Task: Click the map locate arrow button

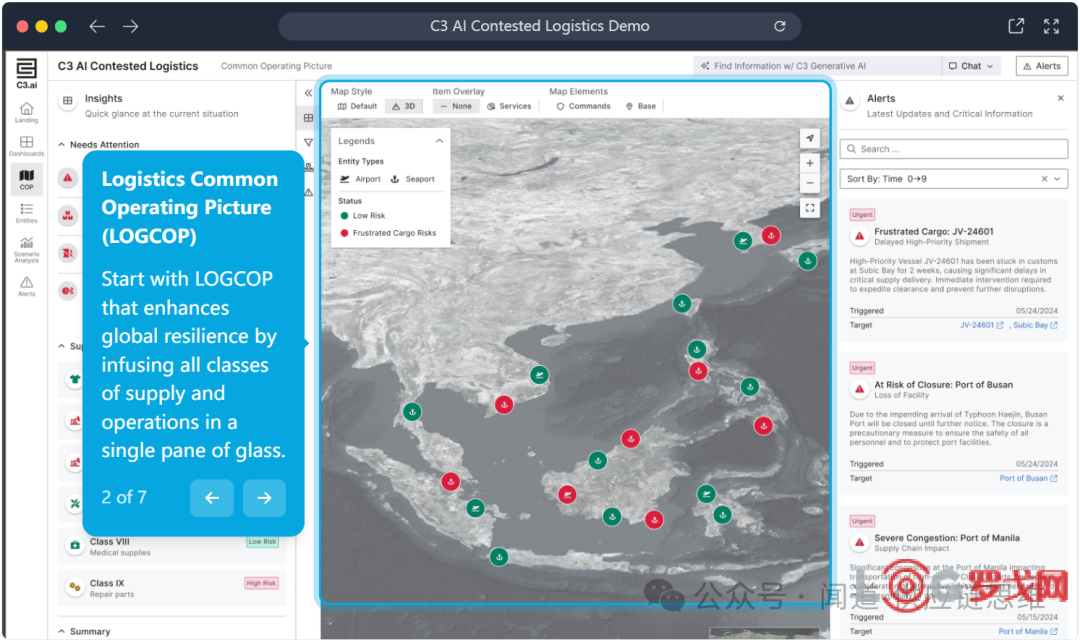Action: tap(809, 138)
